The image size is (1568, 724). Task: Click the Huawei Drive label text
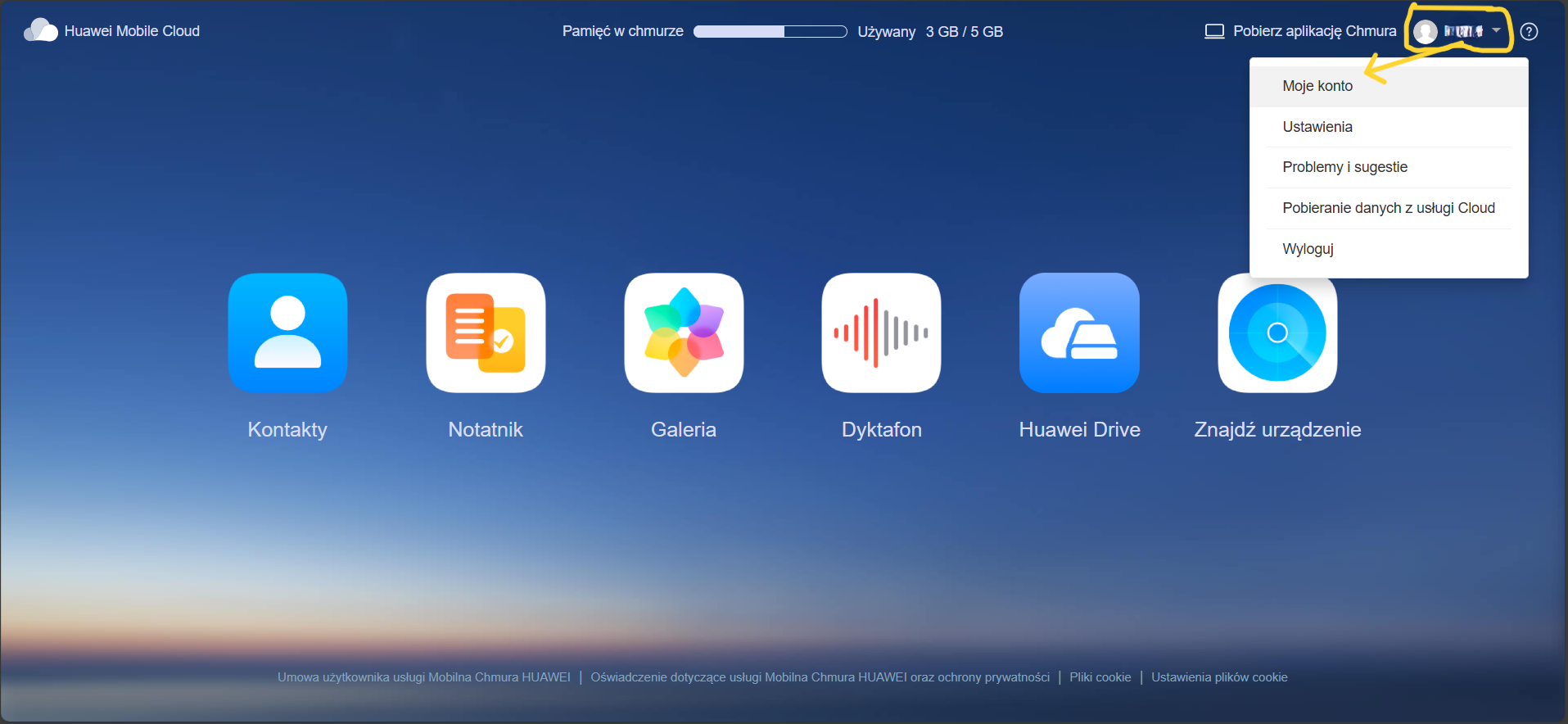(1079, 430)
